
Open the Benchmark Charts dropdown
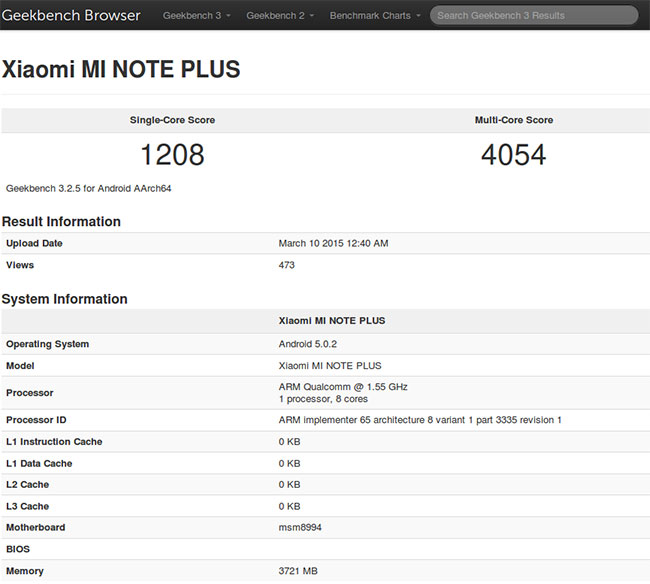tap(375, 16)
